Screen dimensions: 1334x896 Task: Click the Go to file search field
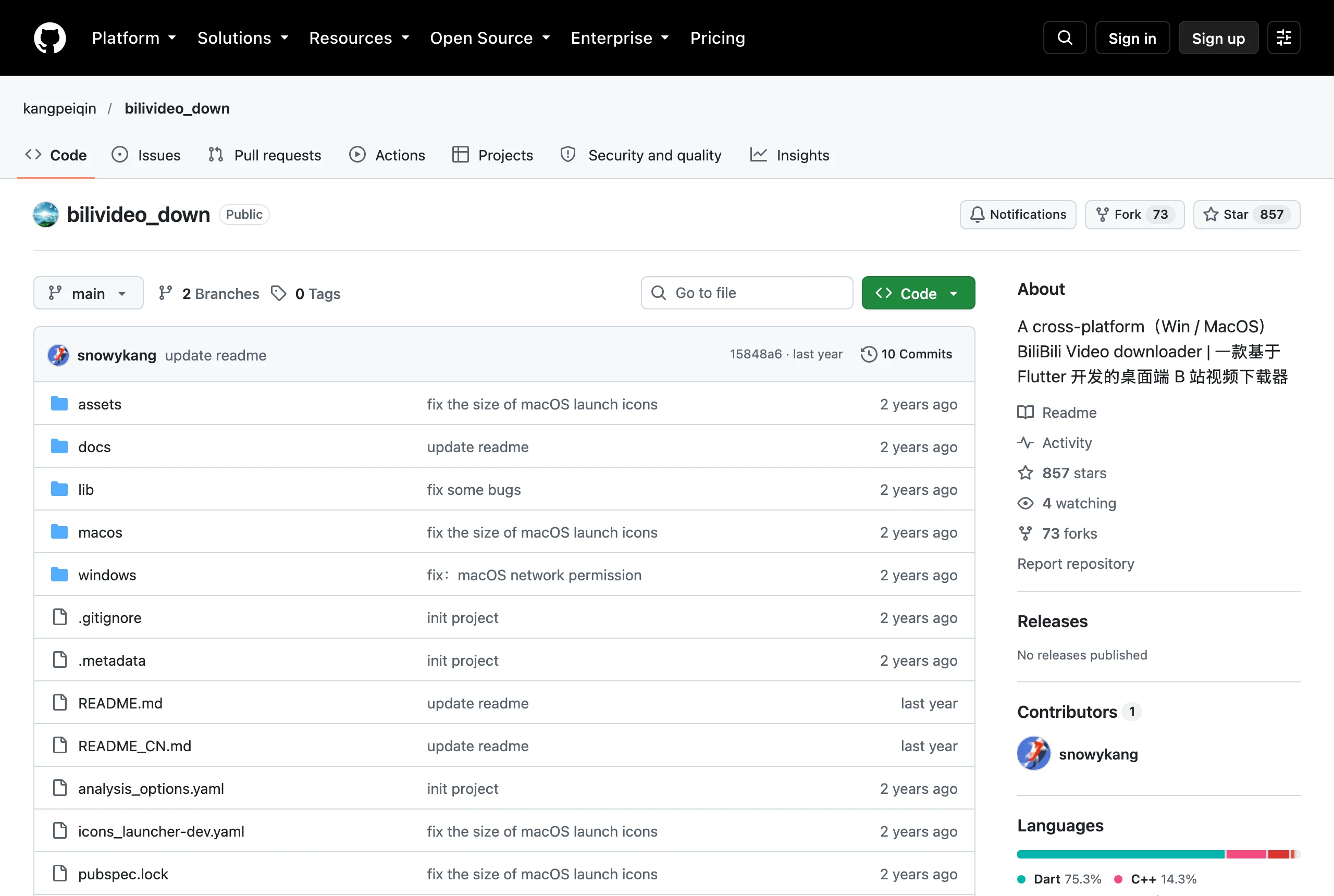pyautogui.click(x=746, y=293)
